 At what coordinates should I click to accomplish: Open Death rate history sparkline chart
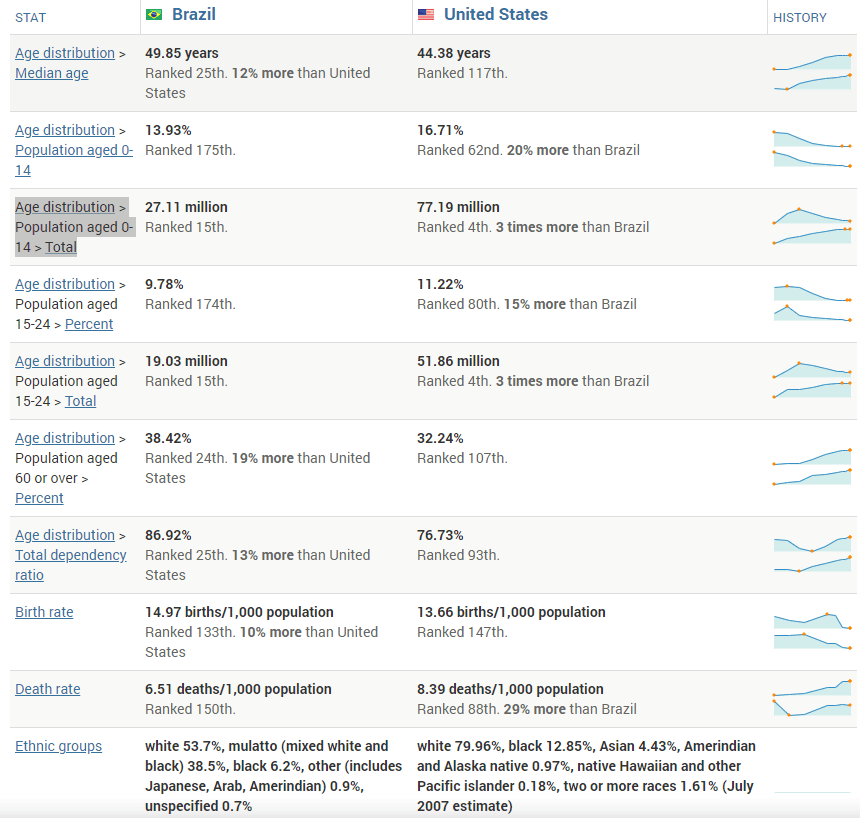[812, 698]
